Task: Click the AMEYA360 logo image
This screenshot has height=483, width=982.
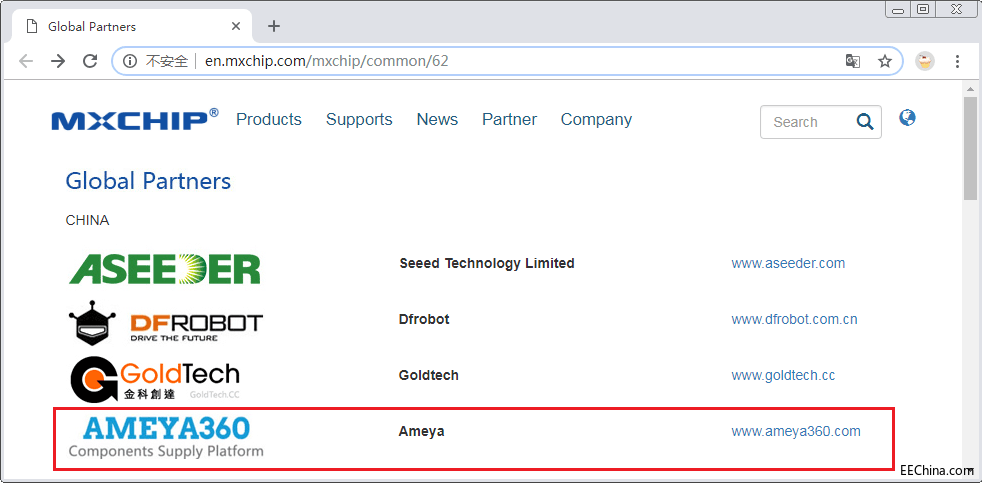Action: point(166,437)
